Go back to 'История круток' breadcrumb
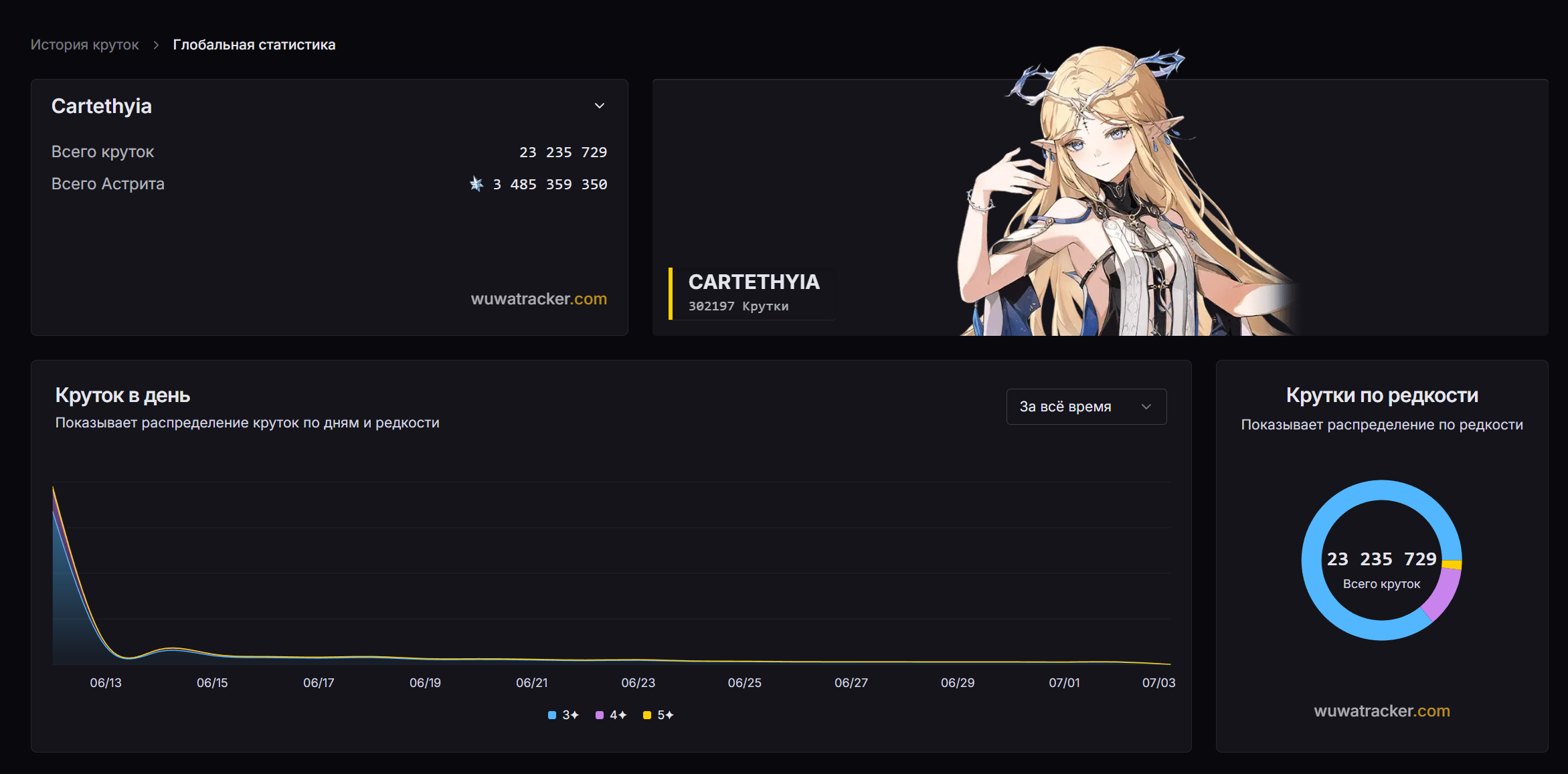Viewport: 1568px width, 774px height. pyautogui.click(x=85, y=45)
